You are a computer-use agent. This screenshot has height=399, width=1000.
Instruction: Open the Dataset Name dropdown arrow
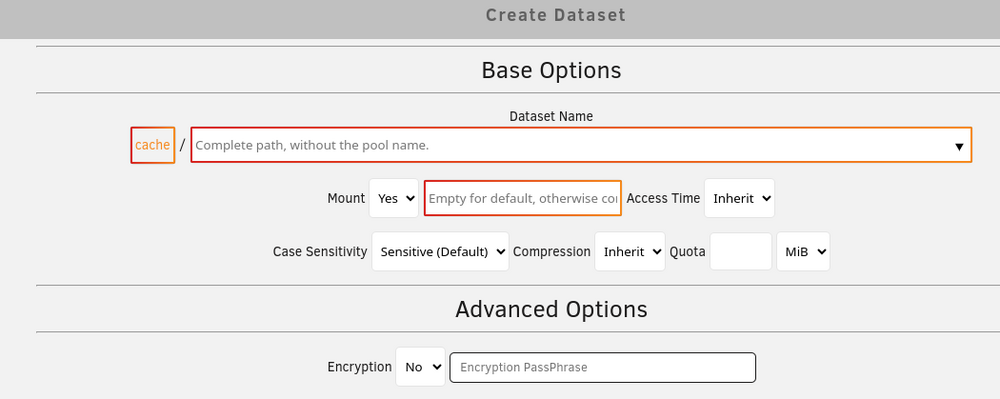[959, 147]
